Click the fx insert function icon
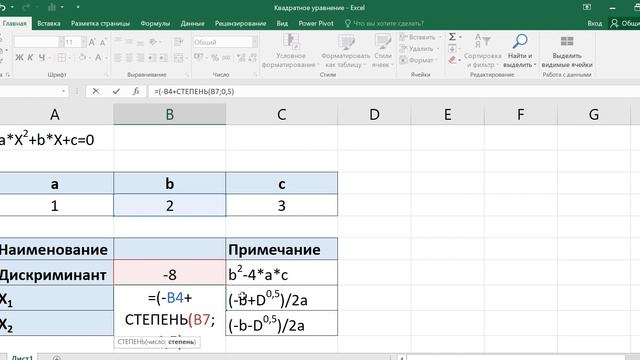 click(x=136, y=91)
